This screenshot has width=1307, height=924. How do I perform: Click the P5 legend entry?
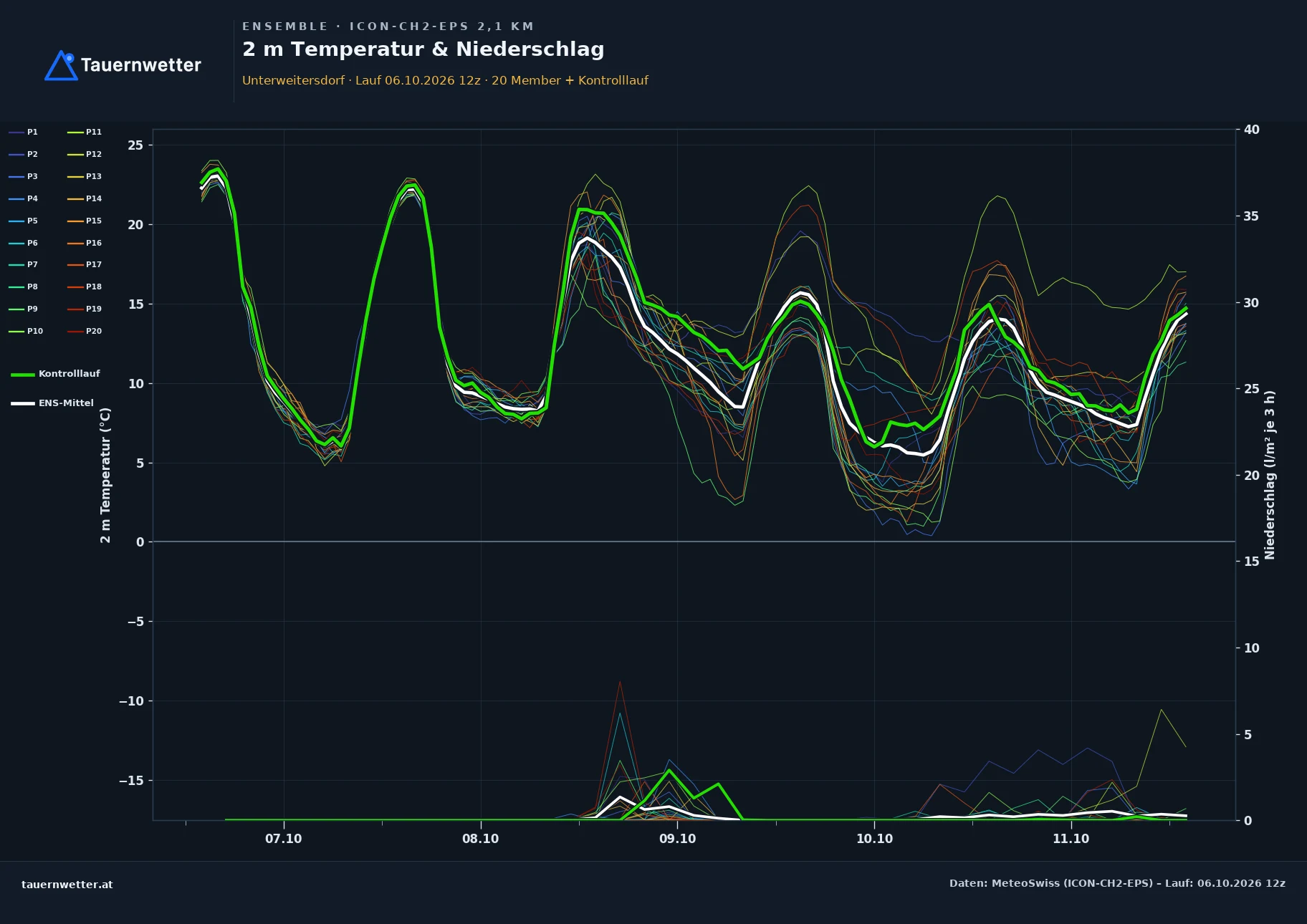tap(24, 221)
